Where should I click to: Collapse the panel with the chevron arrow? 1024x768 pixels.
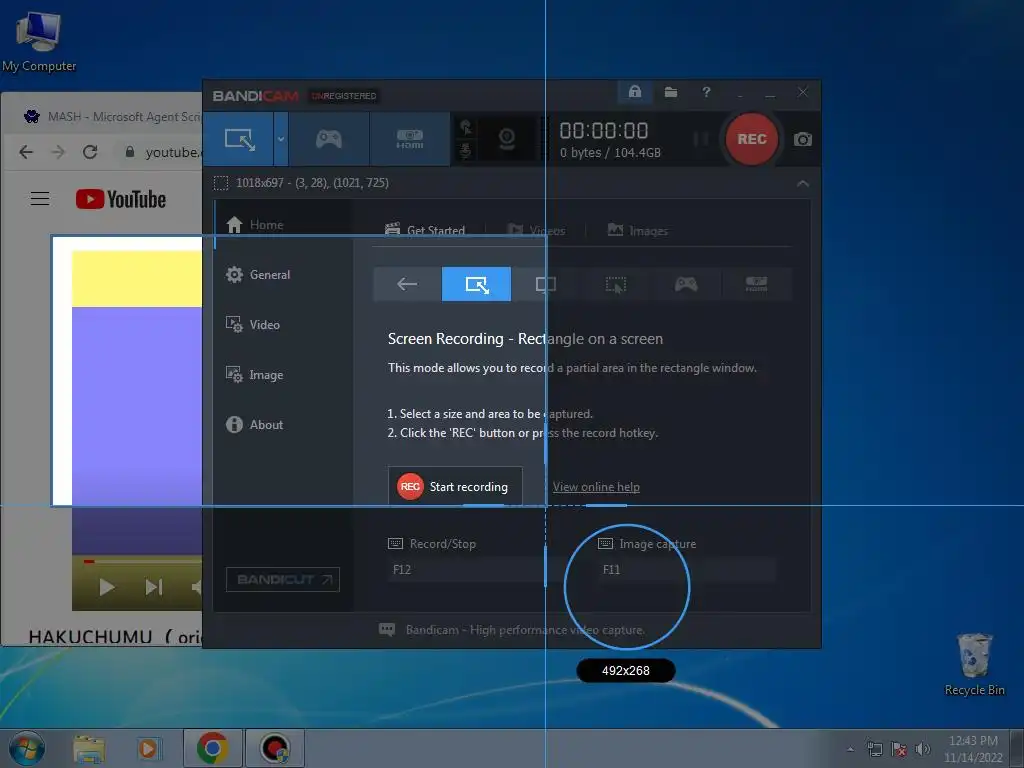pos(803,184)
